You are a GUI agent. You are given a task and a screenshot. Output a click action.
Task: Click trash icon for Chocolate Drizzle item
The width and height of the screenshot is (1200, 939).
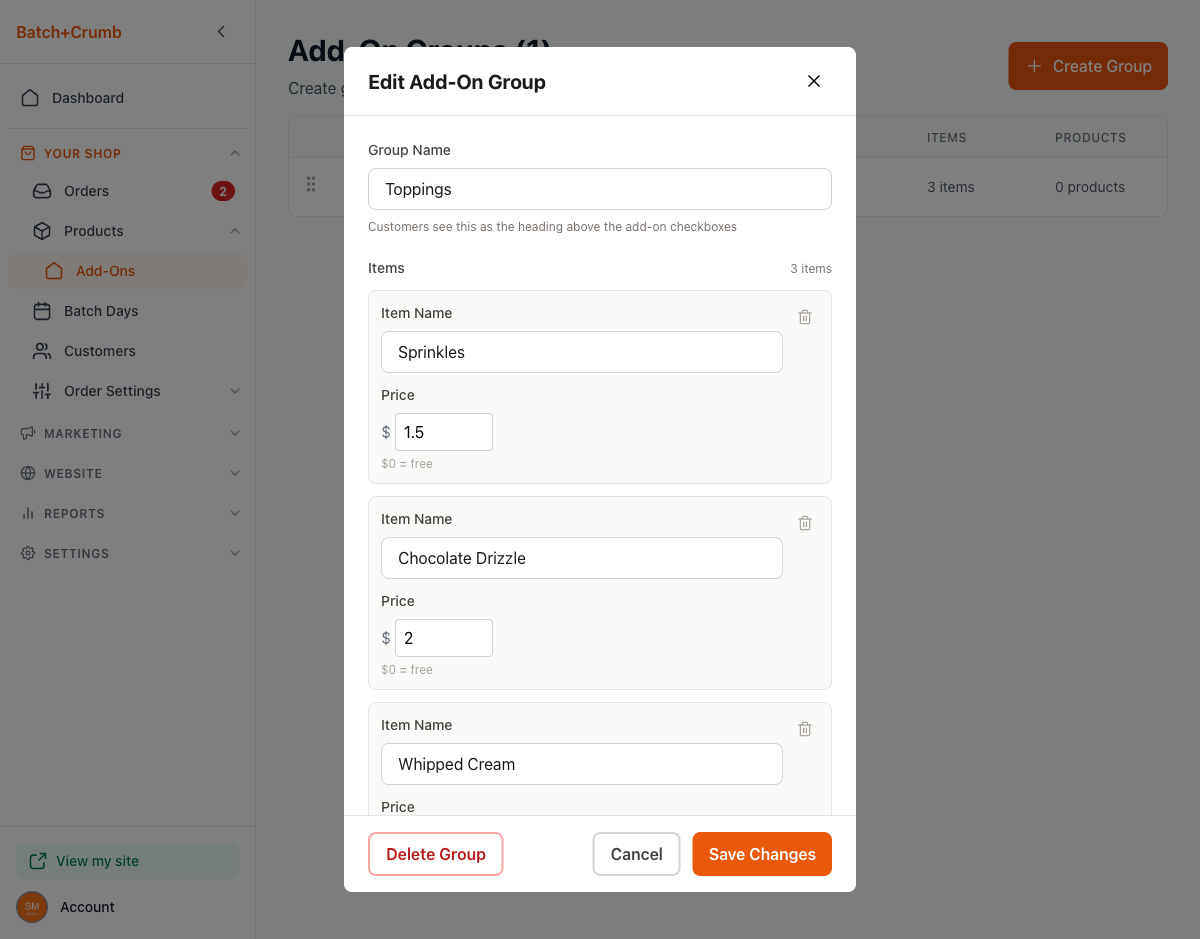point(805,523)
